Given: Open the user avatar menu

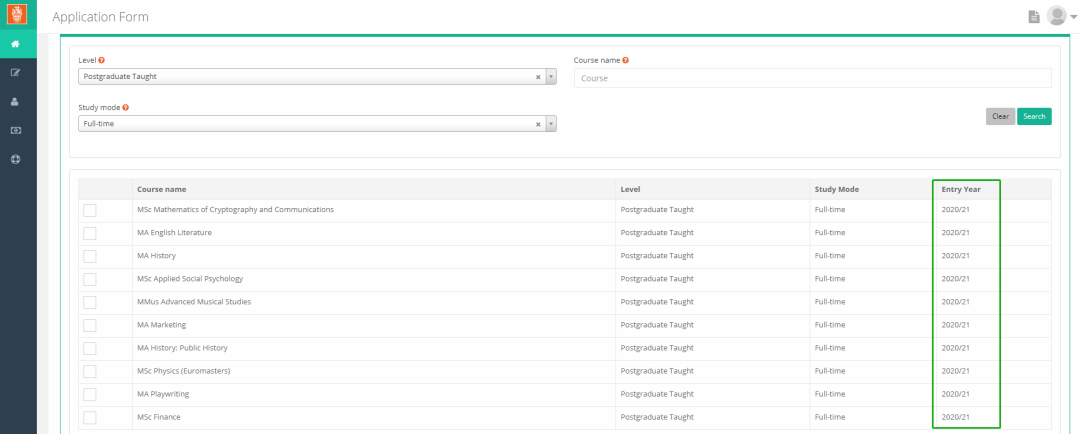Looking at the screenshot, I should 1057,16.
